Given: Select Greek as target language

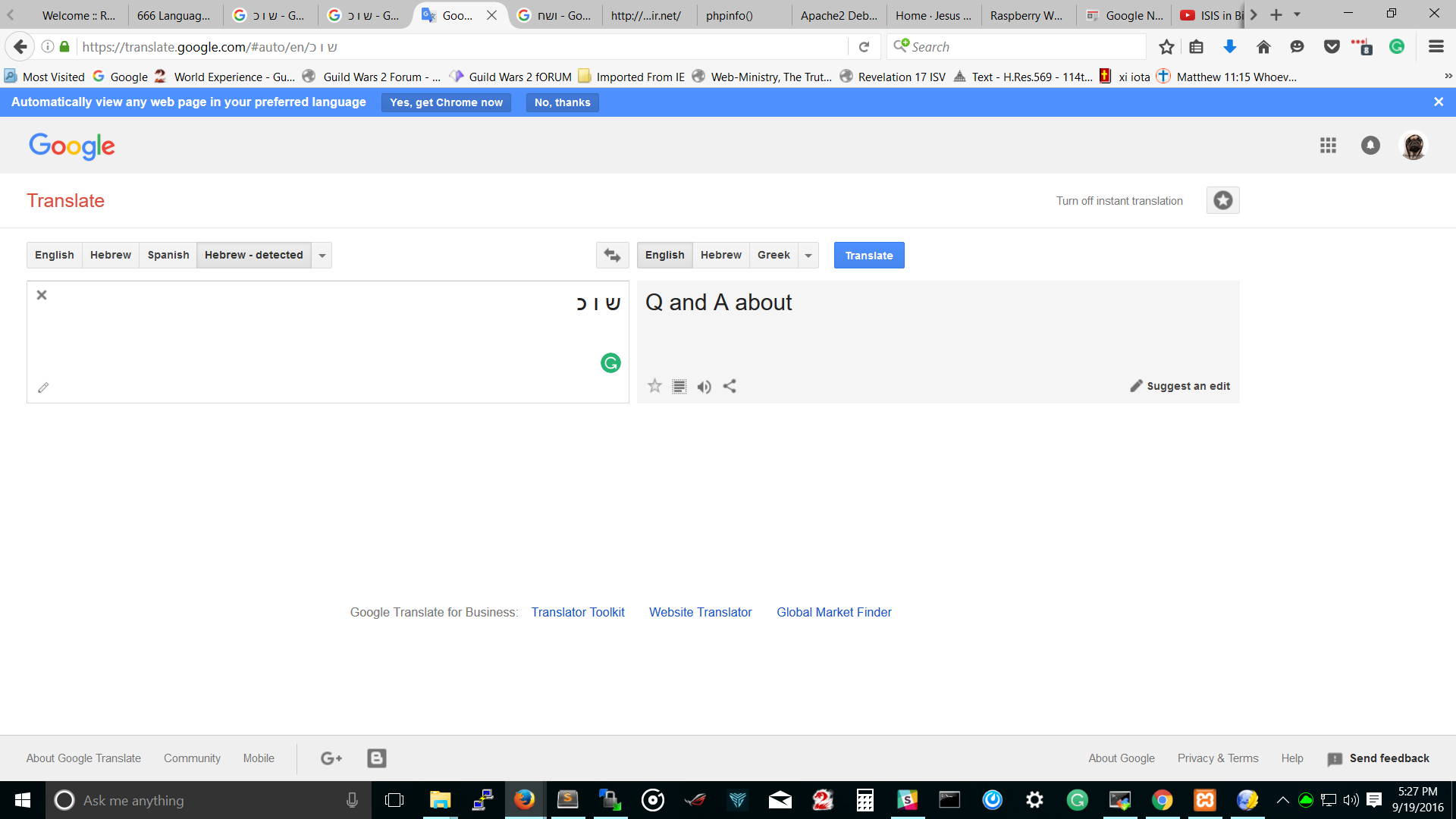Looking at the screenshot, I should (x=773, y=255).
